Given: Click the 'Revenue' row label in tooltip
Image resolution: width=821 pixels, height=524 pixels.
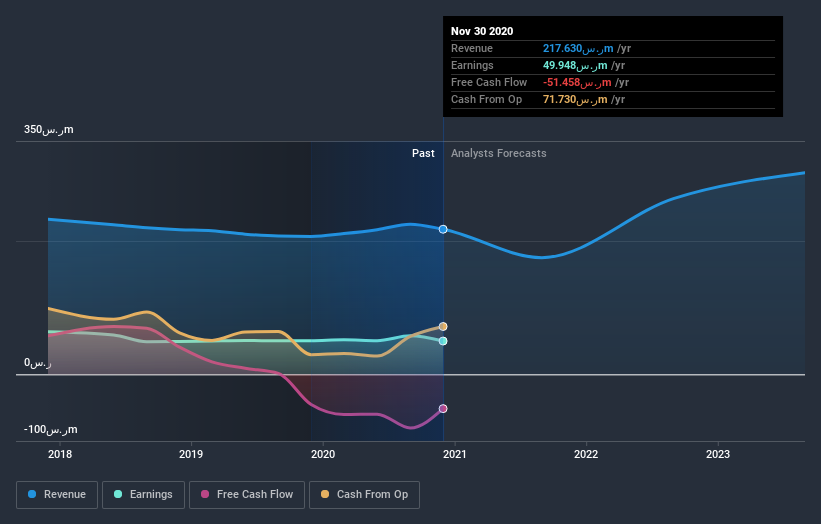Looking at the screenshot, I should point(472,49).
